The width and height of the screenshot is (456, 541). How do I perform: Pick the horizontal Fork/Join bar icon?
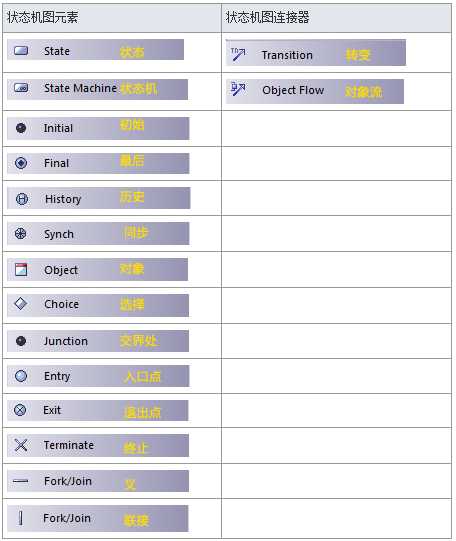(x=20, y=481)
